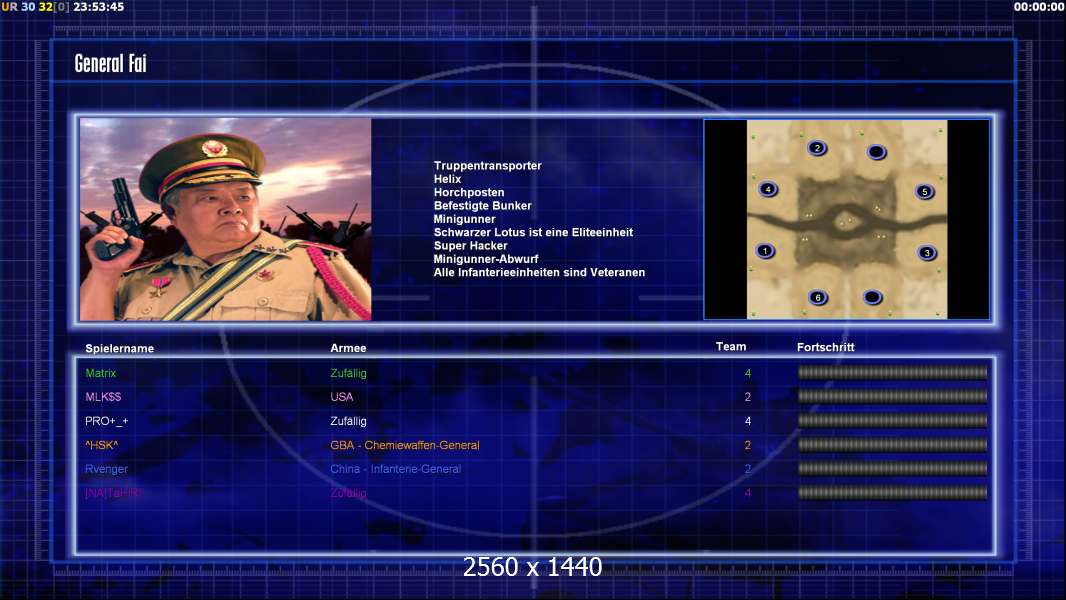Click the Helix ability line
The width and height of the screenshot is (1066, 600).
[447, 179]
